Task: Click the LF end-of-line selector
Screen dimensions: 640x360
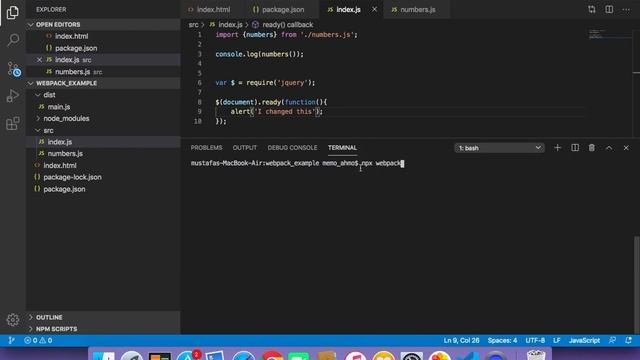Action: click(557, 340)
